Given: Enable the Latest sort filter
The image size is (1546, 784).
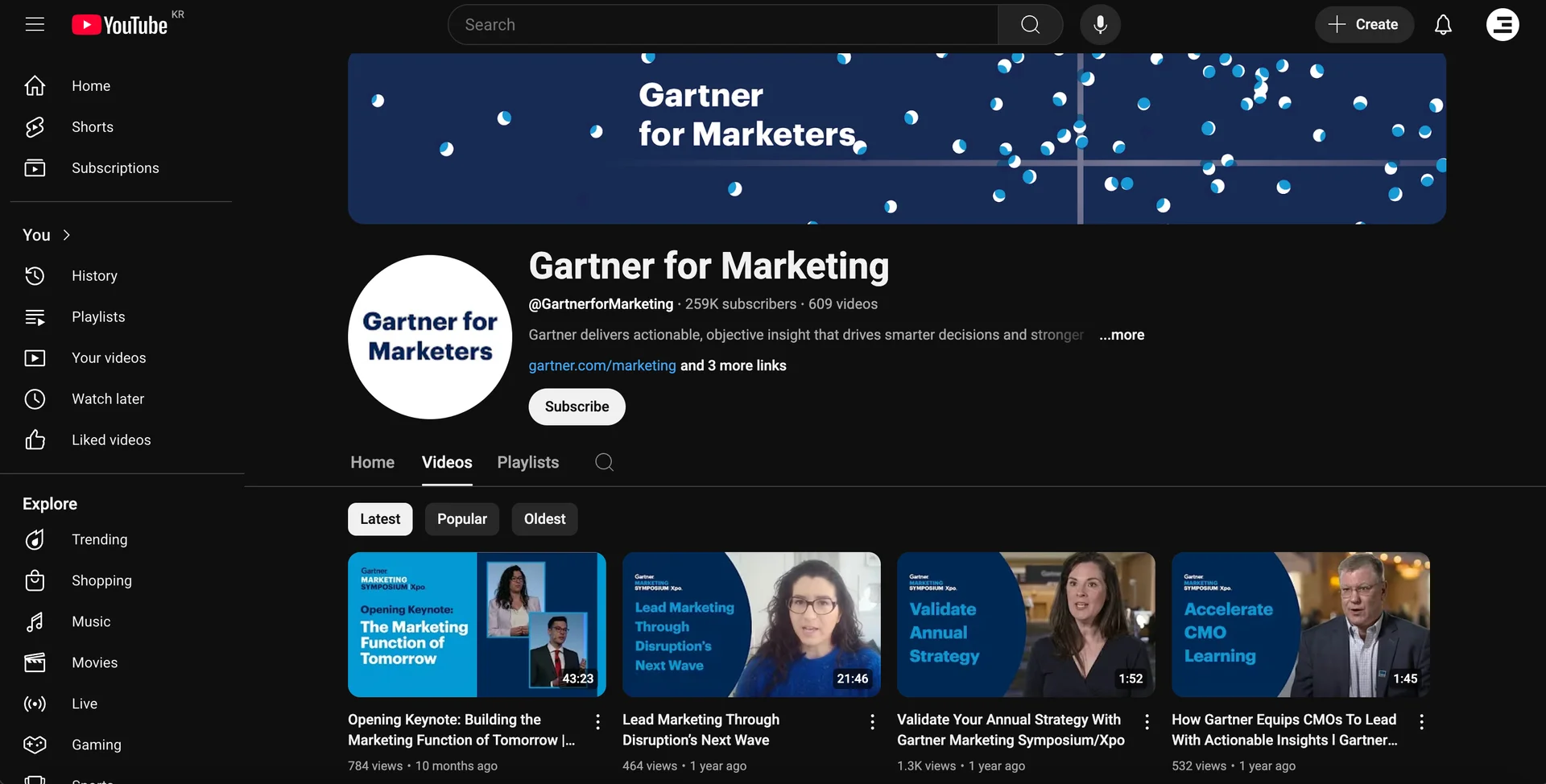Looking at the screenshot, I should [x=380, y=518].
